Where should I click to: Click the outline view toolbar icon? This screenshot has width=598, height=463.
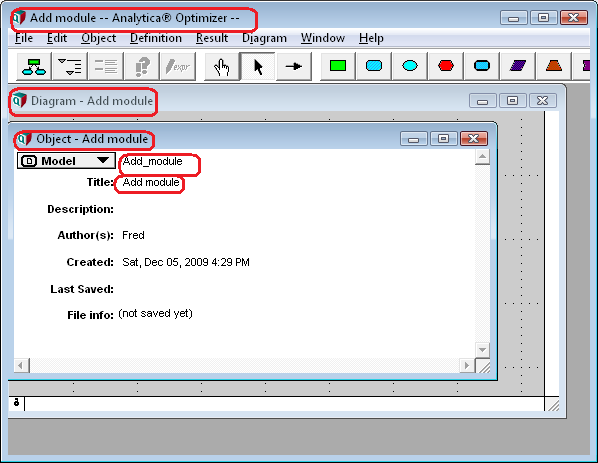point(69,67)
